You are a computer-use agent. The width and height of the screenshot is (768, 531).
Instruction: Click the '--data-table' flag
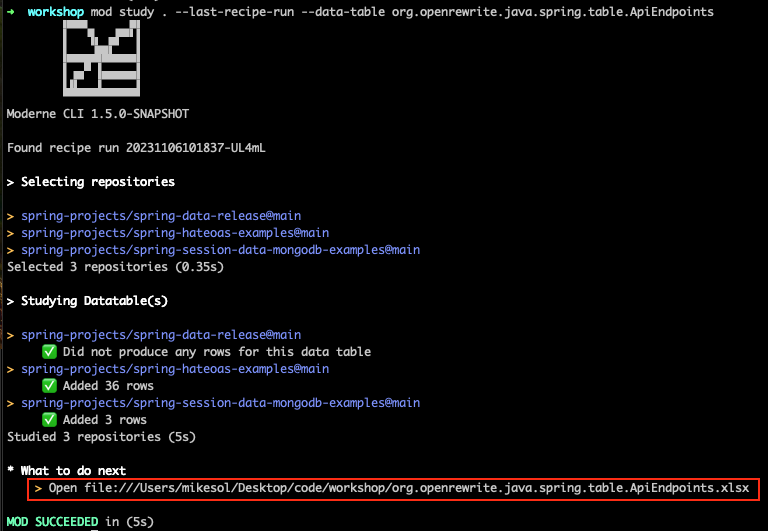[x=343, y=12]
